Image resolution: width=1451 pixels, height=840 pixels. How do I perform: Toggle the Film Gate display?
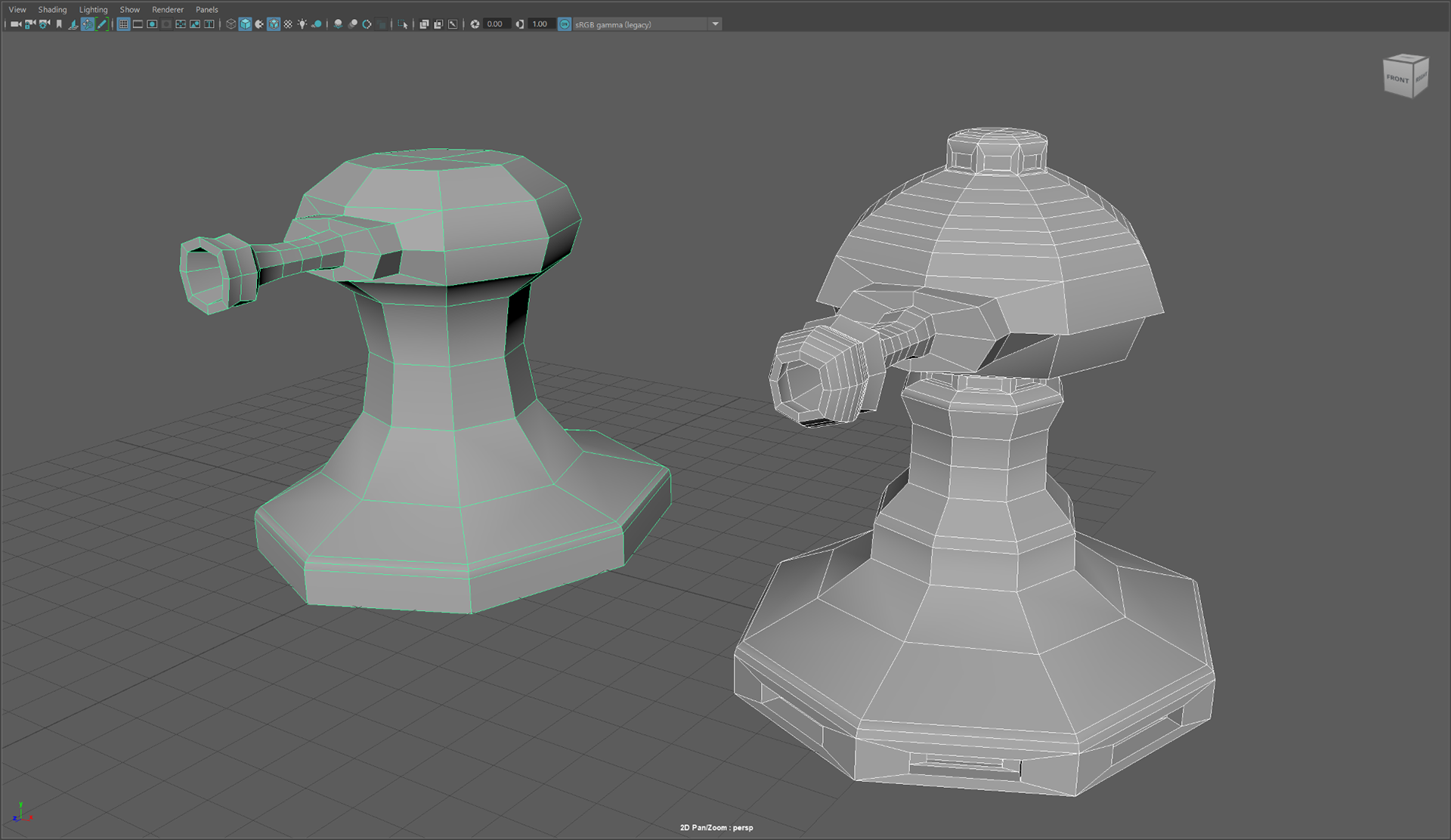[138, 24]
